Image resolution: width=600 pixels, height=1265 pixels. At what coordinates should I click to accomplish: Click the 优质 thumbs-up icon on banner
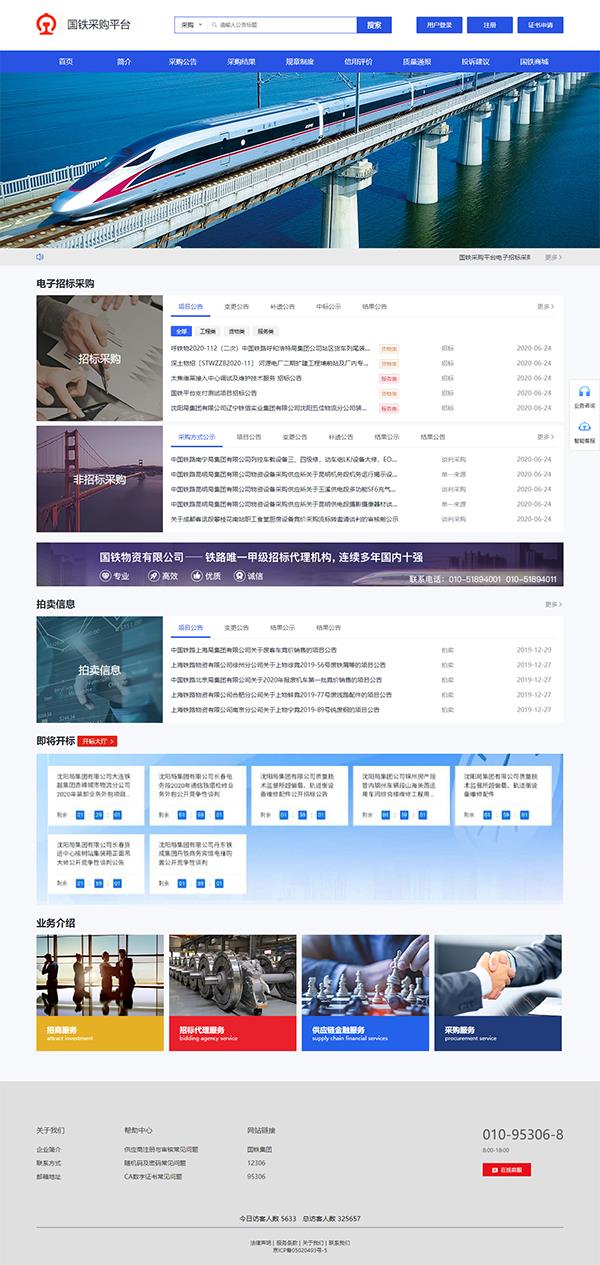point(196,576)
